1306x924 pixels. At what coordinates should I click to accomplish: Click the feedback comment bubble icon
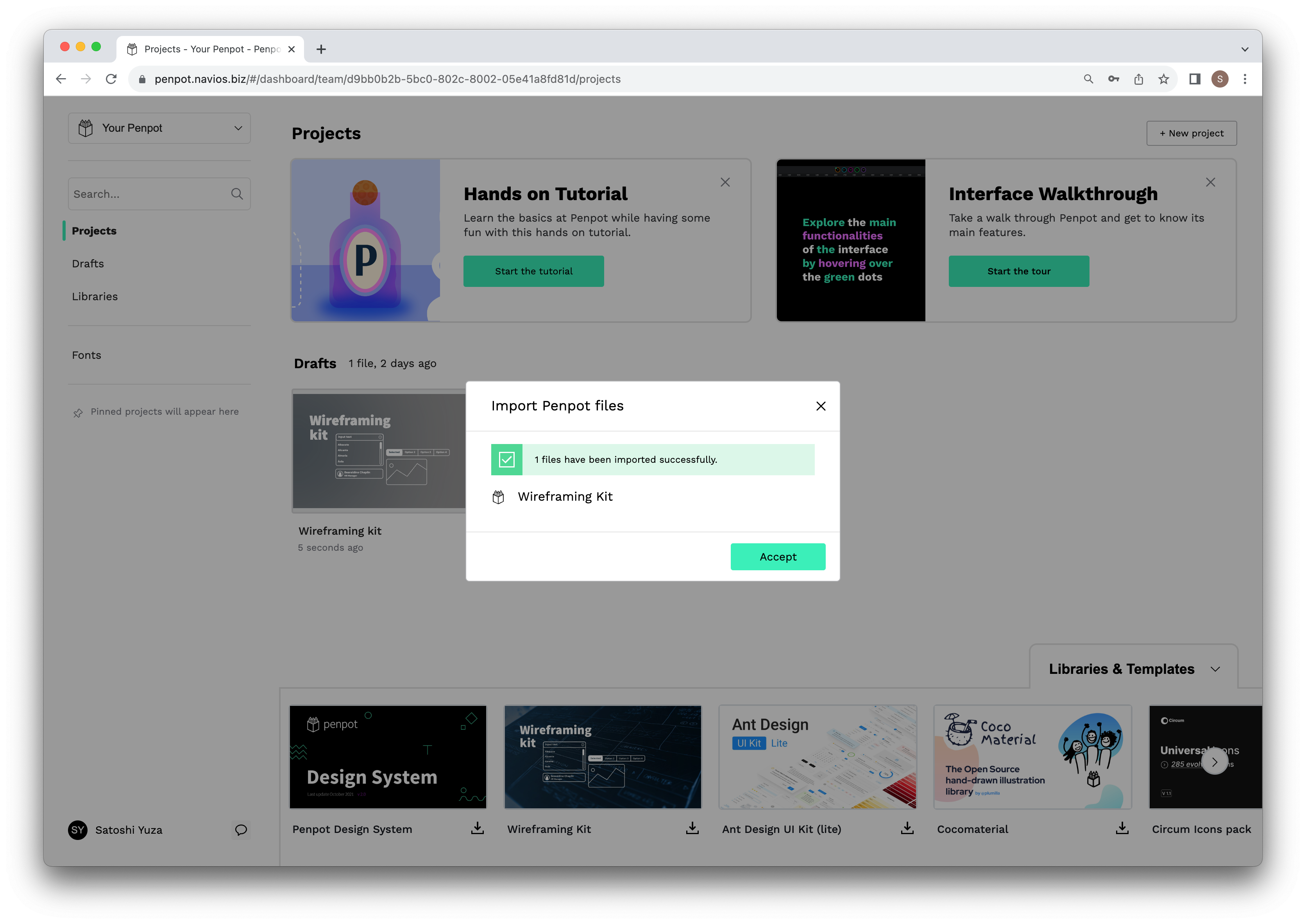241,829
